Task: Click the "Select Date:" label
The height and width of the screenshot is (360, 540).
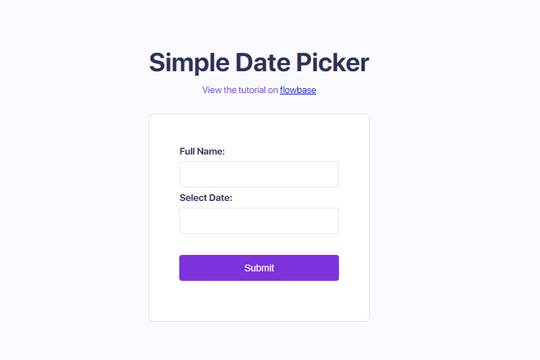Action: pos(206,198)
